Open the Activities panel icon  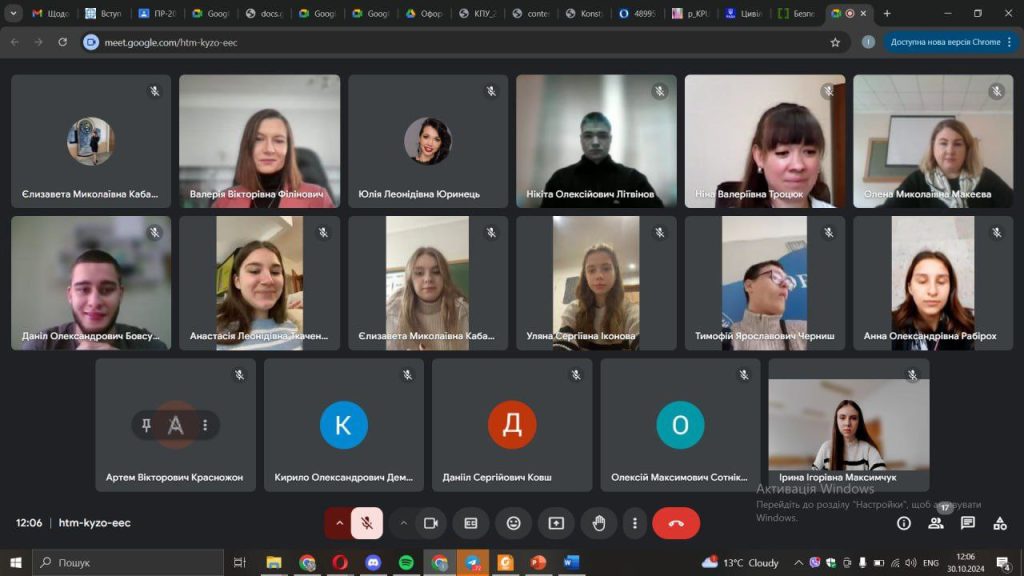(x=1000, y=523)
